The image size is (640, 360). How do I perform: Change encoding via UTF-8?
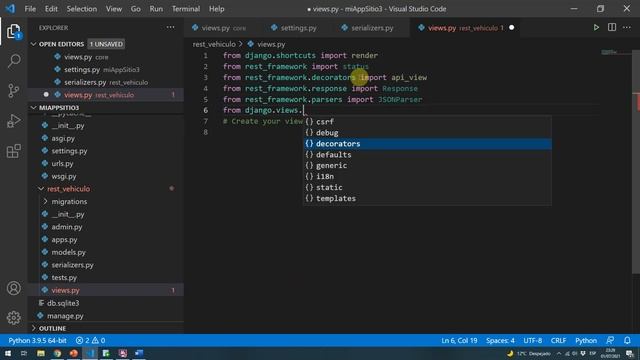click(x=533, y=340)
